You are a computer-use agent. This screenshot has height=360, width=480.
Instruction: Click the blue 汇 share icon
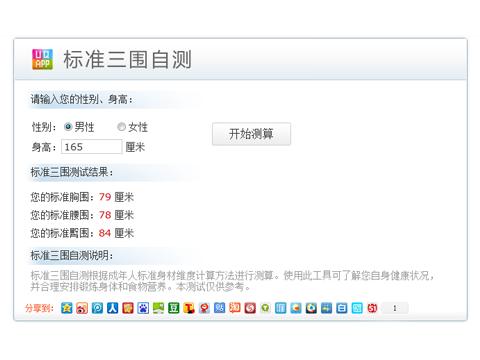coord(281,308)
